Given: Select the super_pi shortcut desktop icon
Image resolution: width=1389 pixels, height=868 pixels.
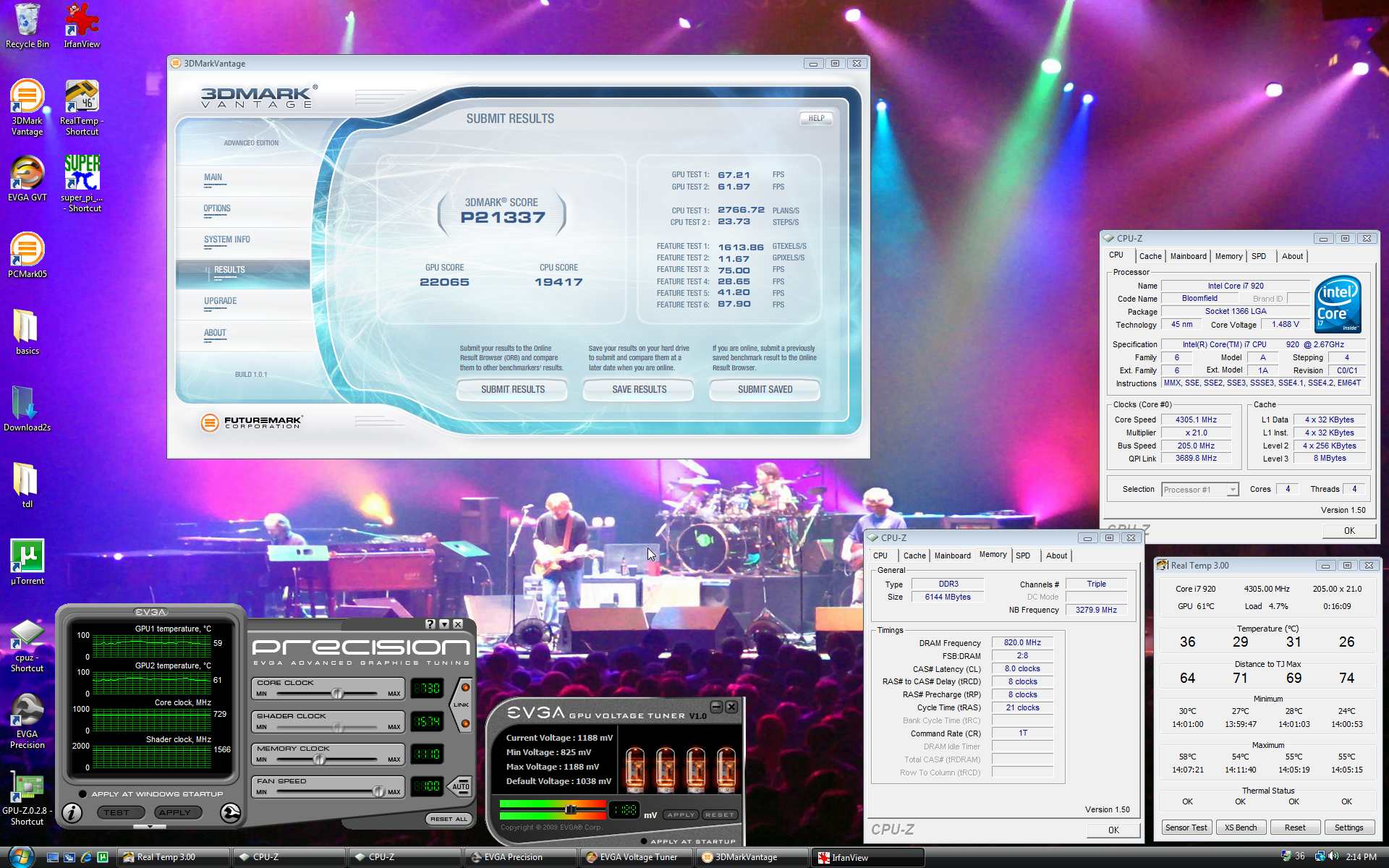Looking at the screenshot, I should pos(82,184).
